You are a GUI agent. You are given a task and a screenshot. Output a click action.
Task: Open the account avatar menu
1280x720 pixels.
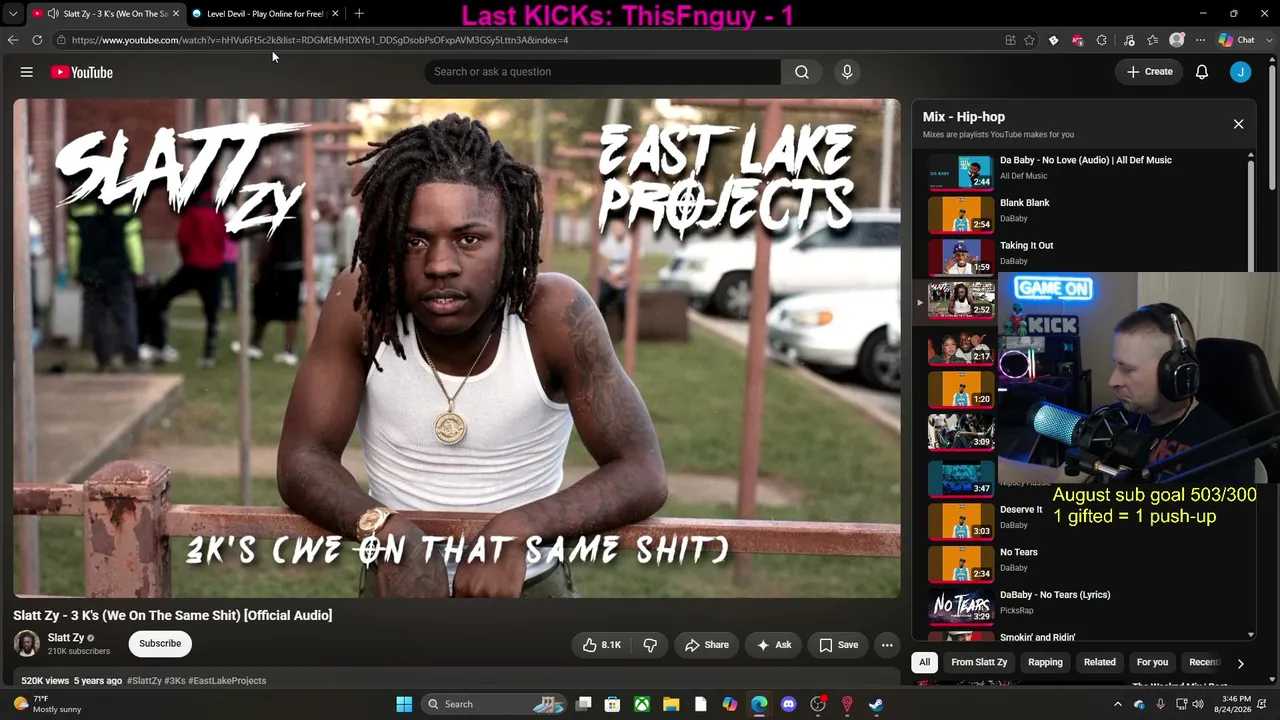click(1241, 72)
